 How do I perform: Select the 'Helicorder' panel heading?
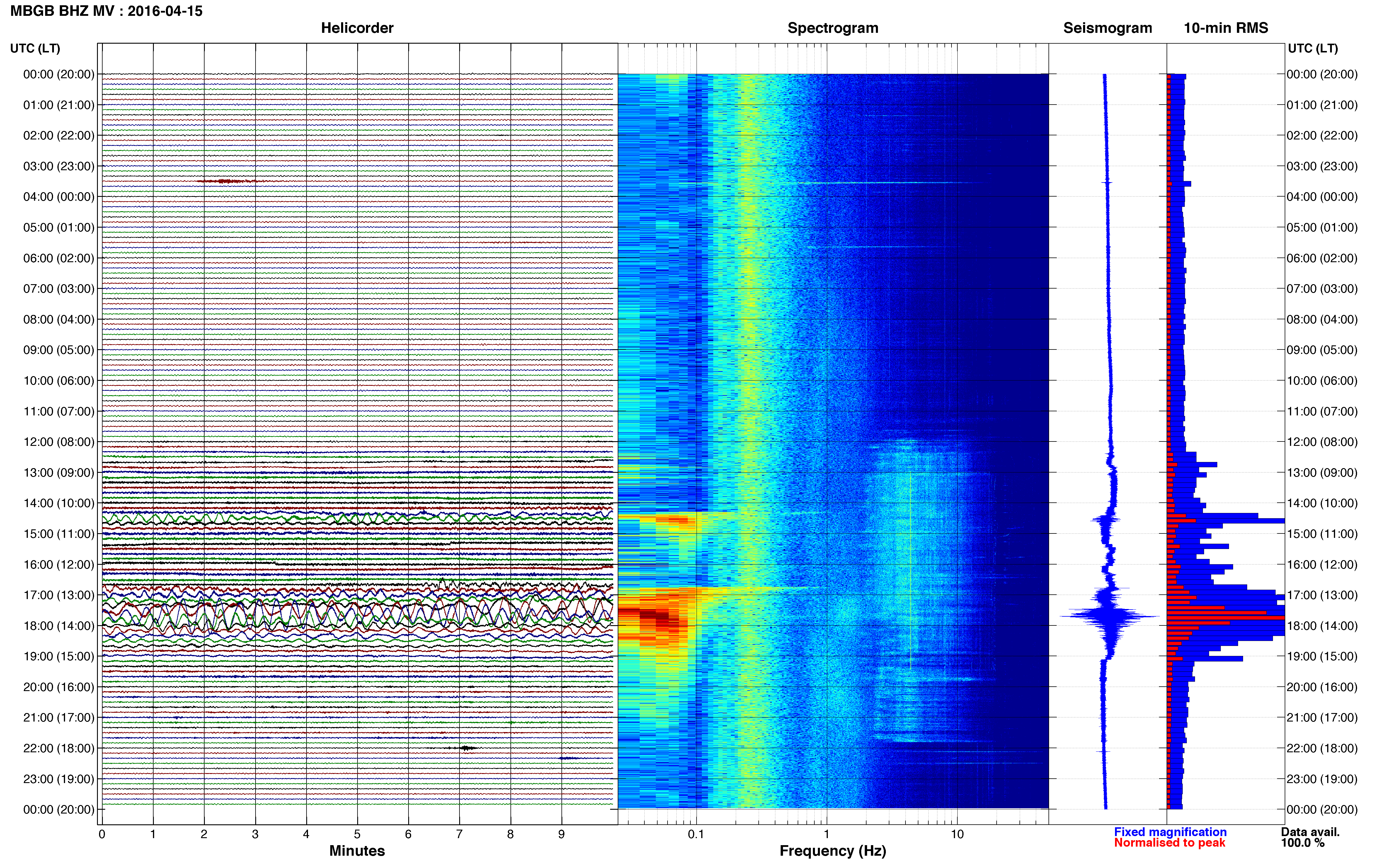(x=357, y=28)
